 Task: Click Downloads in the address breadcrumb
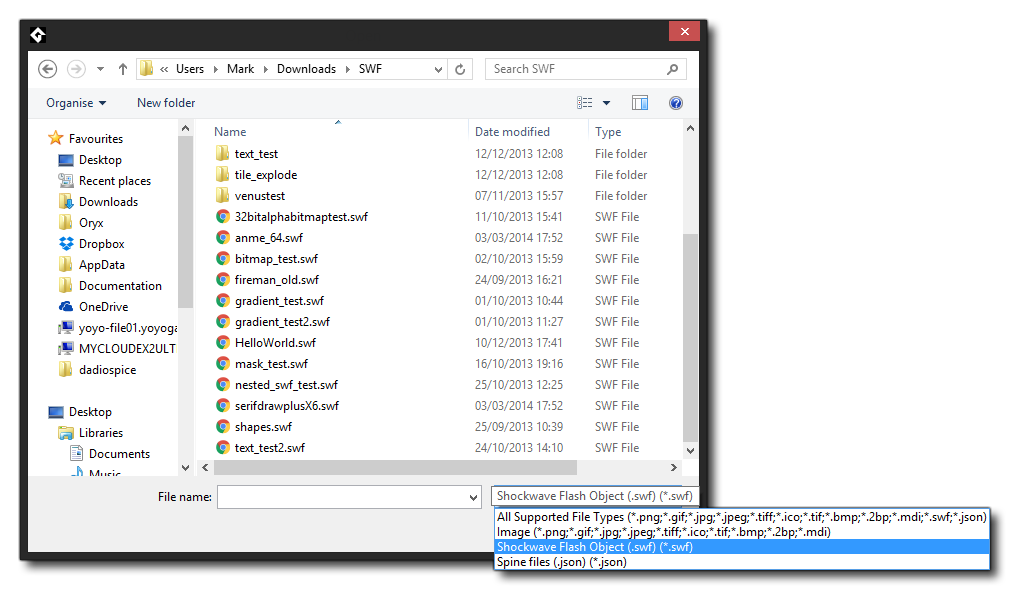click(x=306, y=69)
